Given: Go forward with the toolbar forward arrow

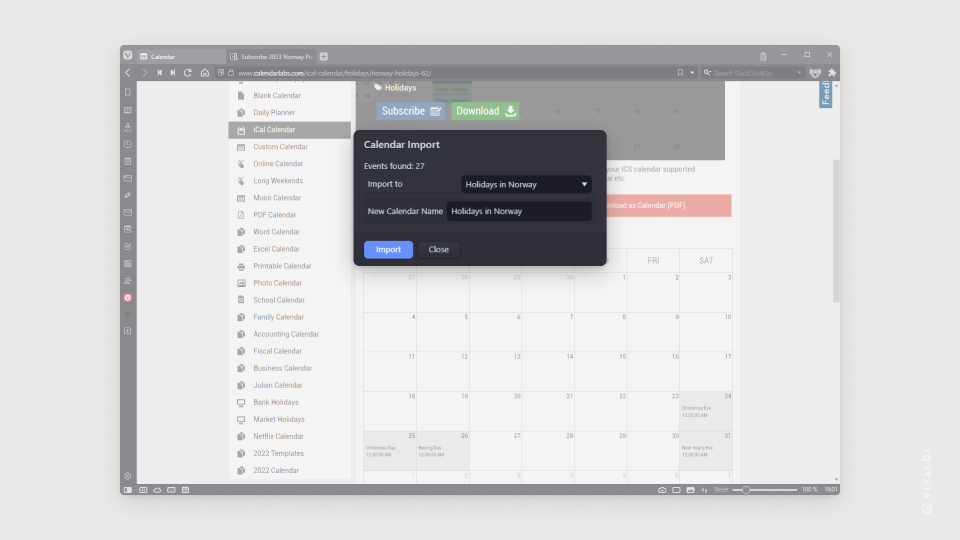Looking at the screenshot, I should [144, 73].
